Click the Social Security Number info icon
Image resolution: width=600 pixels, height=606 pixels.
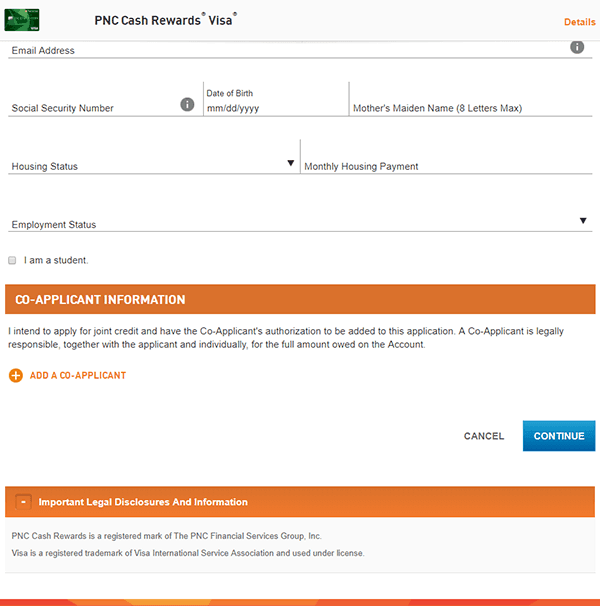(187, 104)
